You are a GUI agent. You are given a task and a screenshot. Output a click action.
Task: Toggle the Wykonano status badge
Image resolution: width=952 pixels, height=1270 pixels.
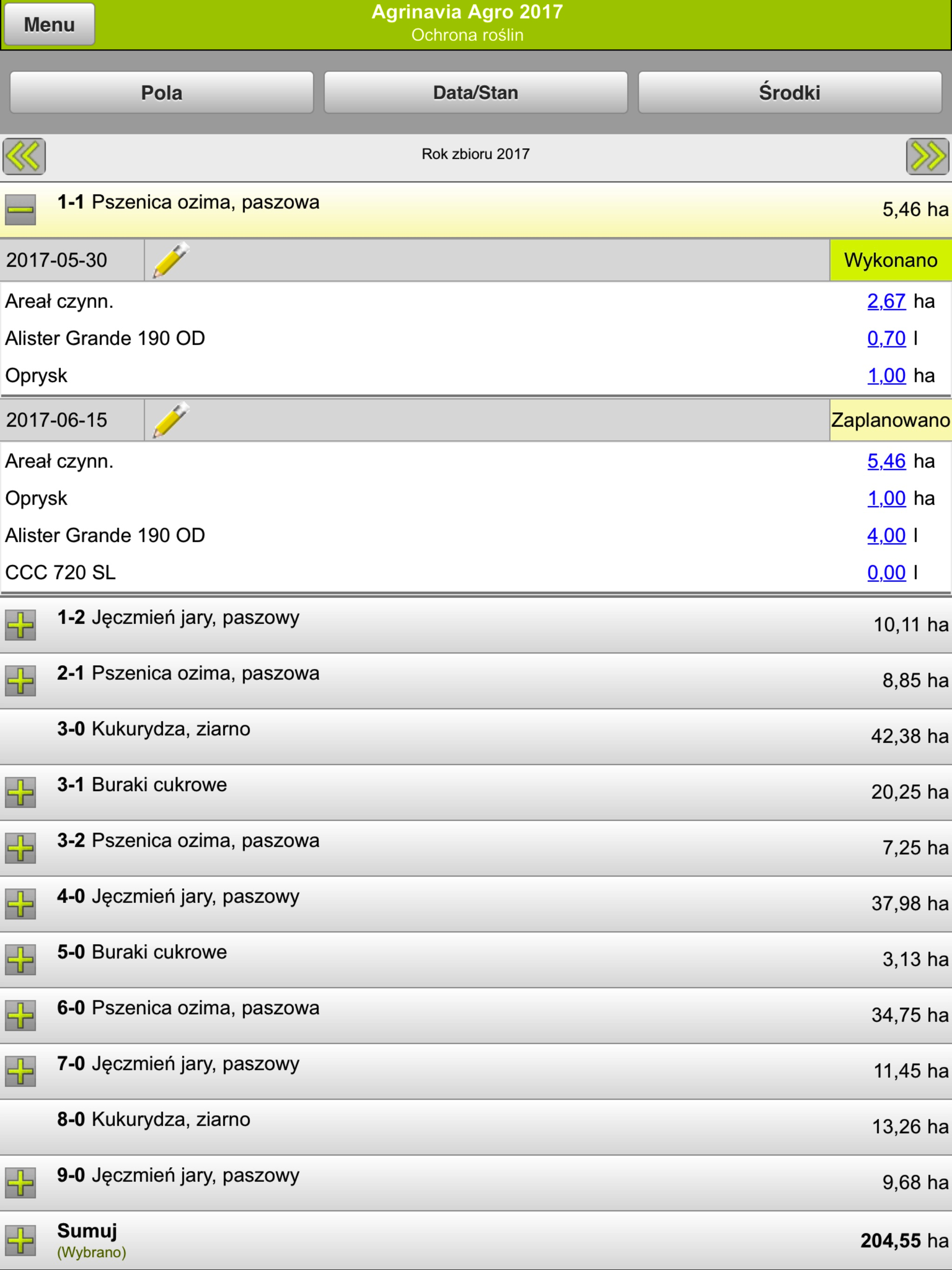pos(891,260)
